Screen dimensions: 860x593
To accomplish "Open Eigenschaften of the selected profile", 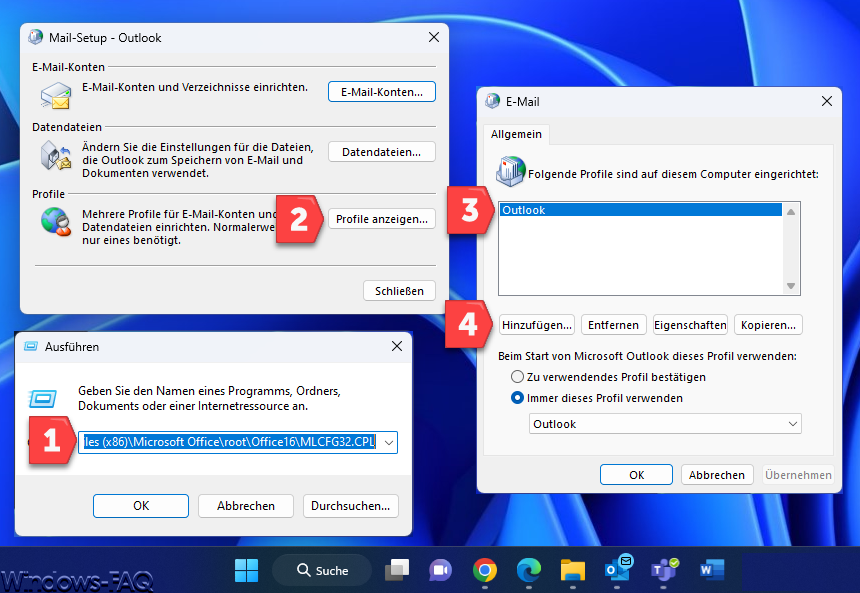I will click(x=690, y=325).
